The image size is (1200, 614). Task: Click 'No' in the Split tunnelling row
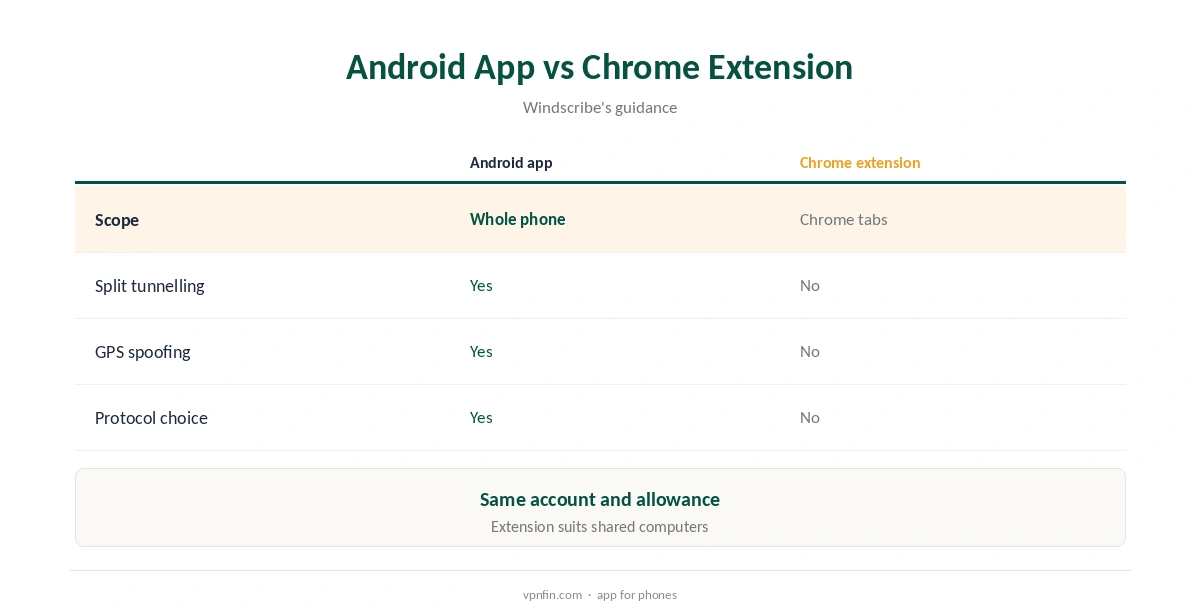point(810,286)
